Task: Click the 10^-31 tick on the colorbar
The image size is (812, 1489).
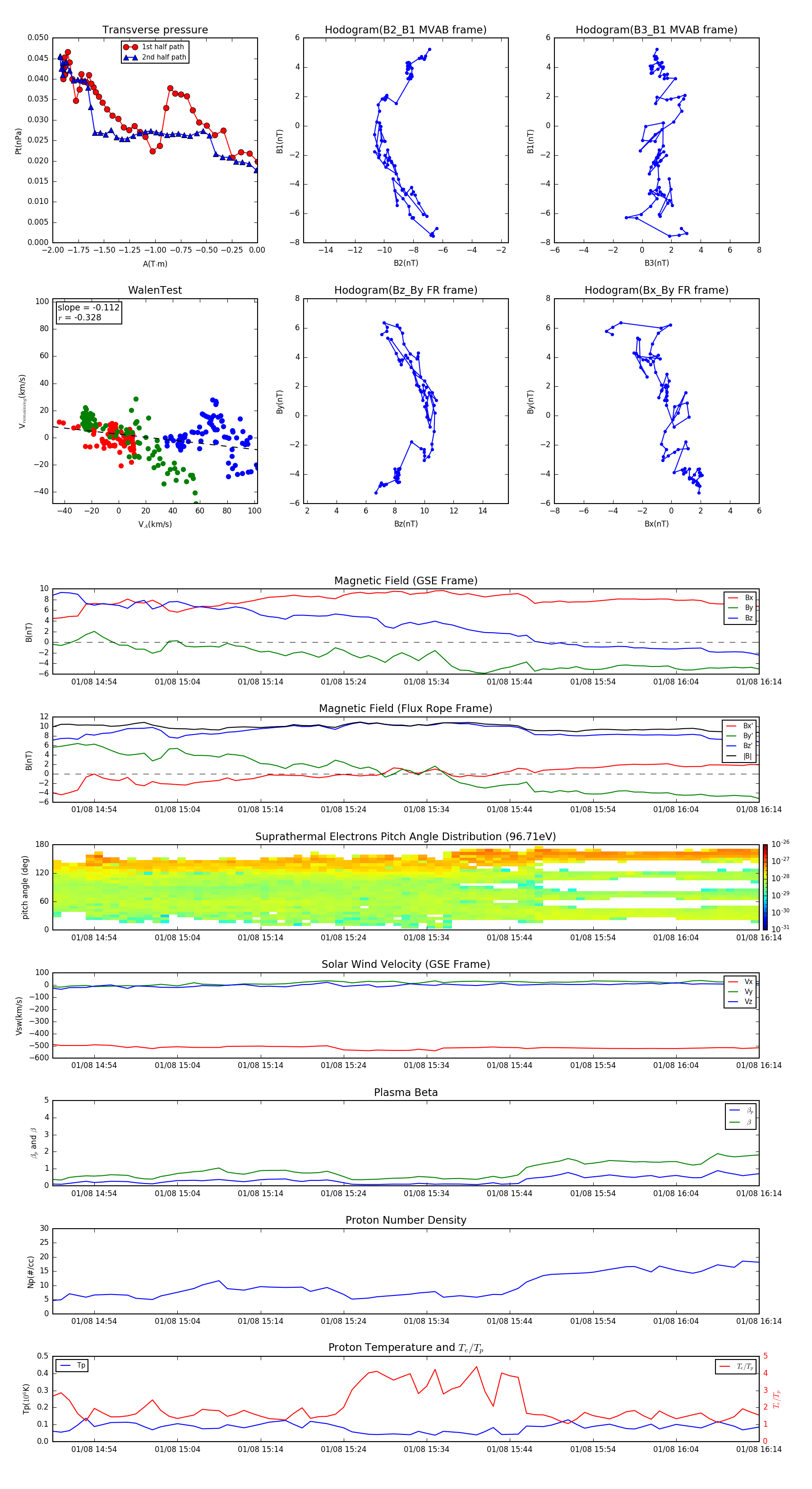Action: tap(780, 929)
